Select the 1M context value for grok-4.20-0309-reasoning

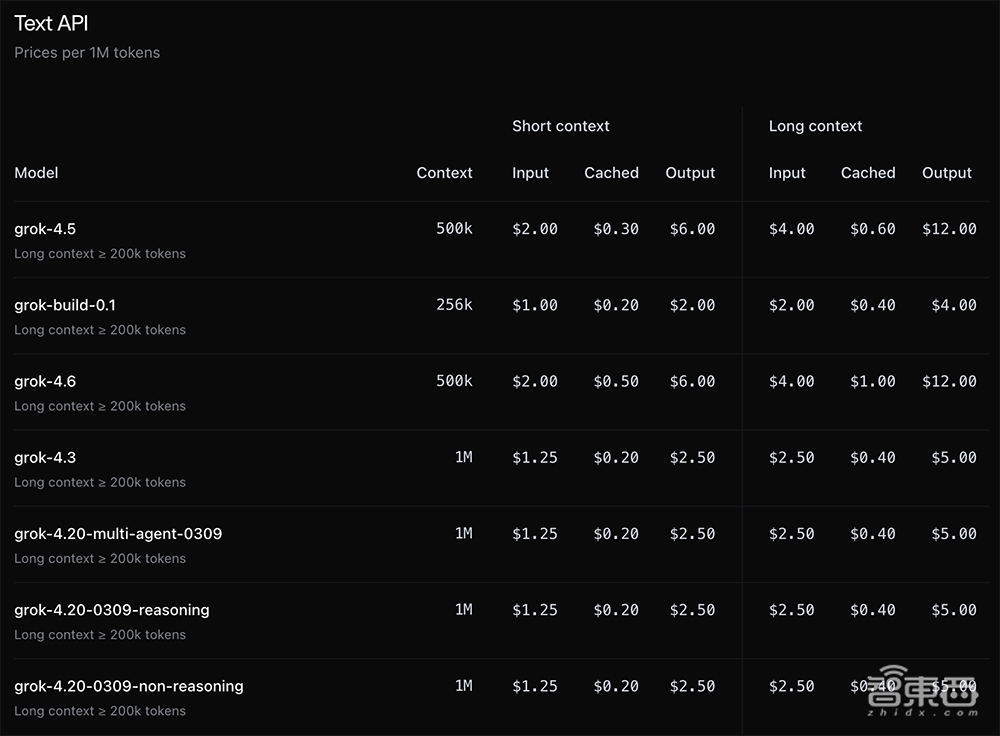click(464, 609)
